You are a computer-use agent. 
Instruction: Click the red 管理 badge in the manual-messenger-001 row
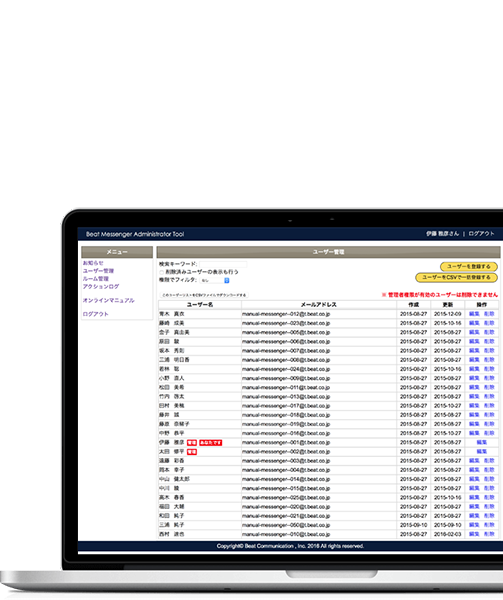coord(192,443)
